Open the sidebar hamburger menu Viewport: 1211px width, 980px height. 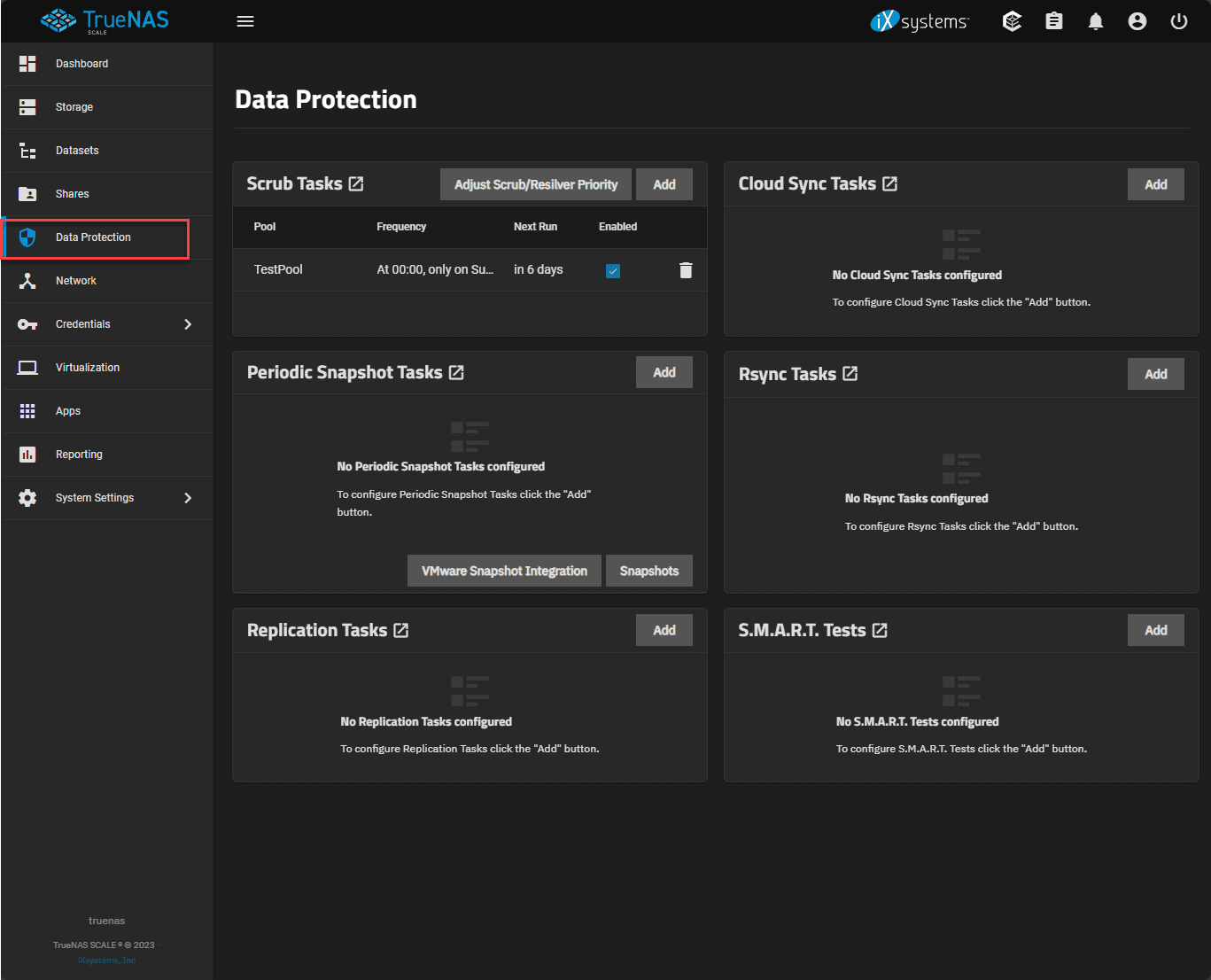point(245,21)
